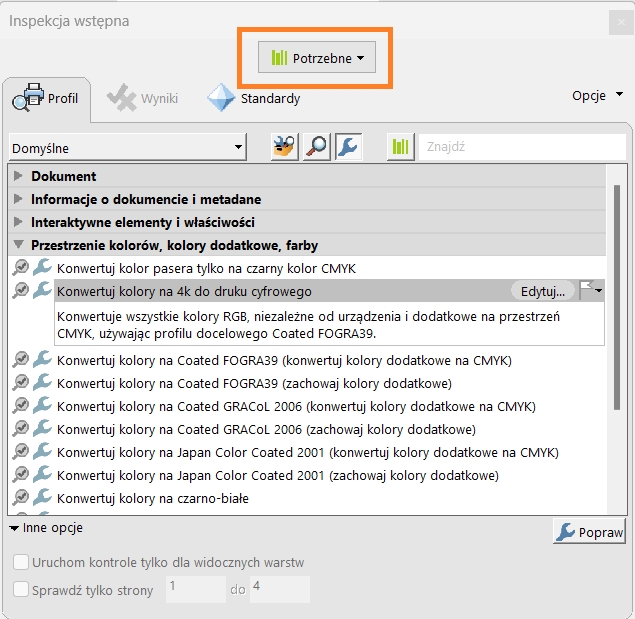
Task: Click check icon of czarno-białe row
Action: pos(21,497)
